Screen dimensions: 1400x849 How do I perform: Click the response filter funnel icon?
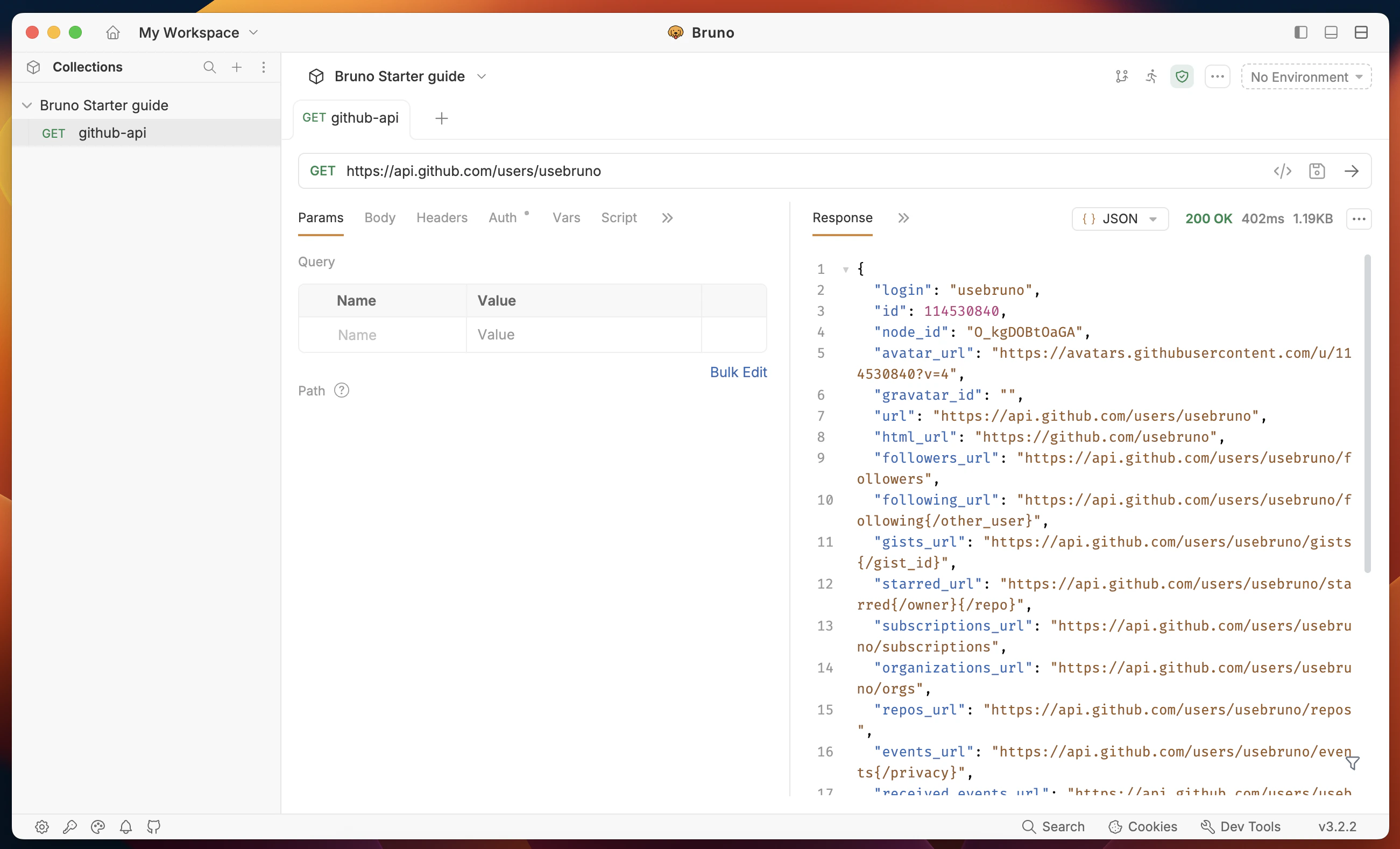coord(1352,762)
